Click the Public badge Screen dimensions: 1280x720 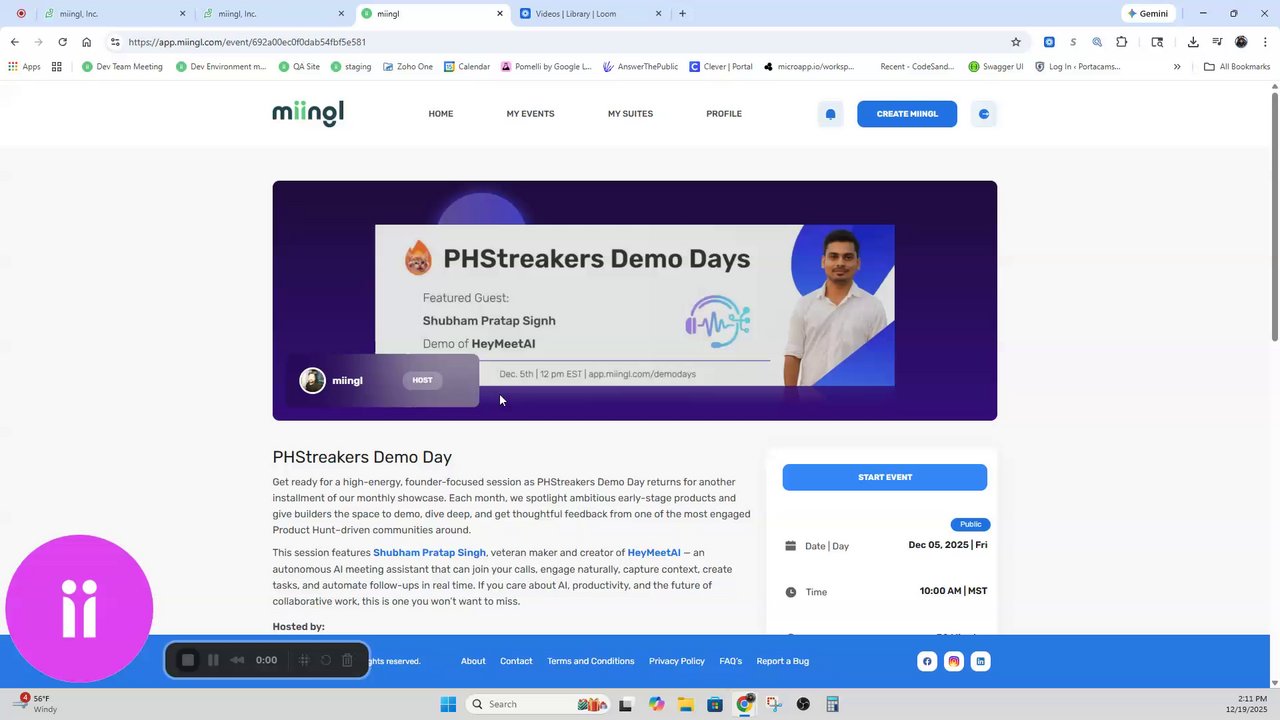[970, 524]
